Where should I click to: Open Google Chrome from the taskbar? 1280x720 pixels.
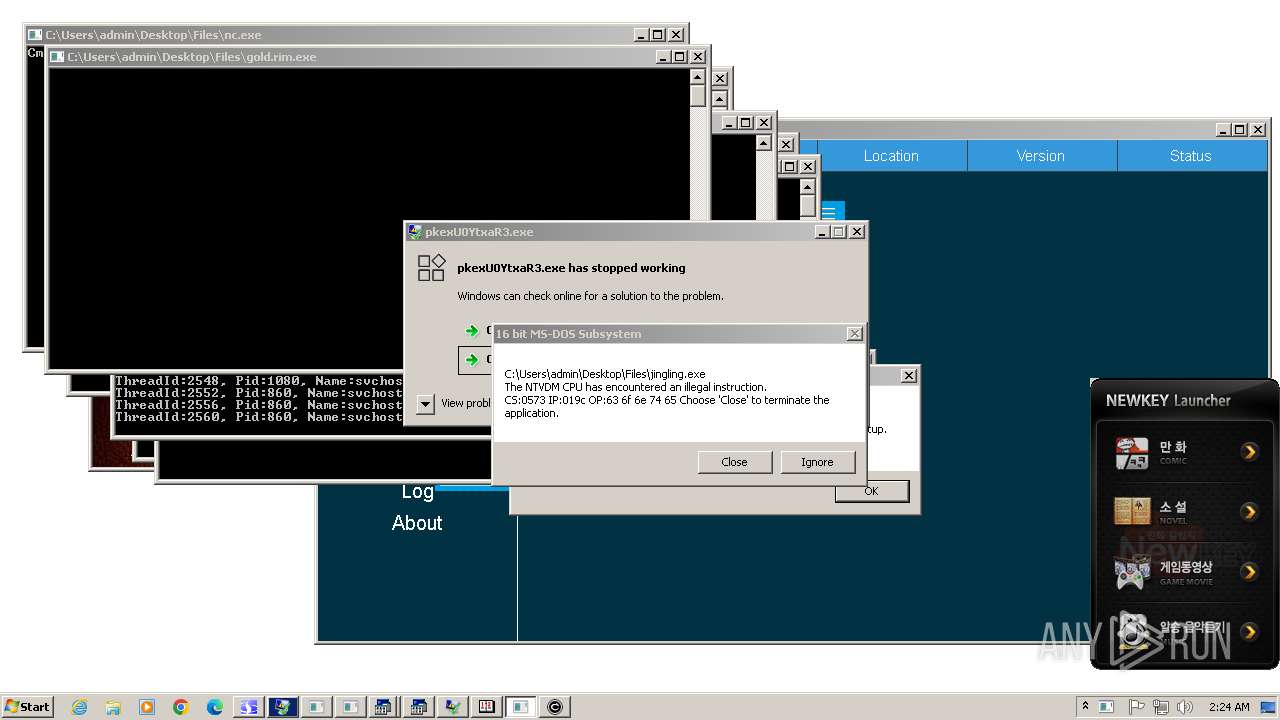181,707
